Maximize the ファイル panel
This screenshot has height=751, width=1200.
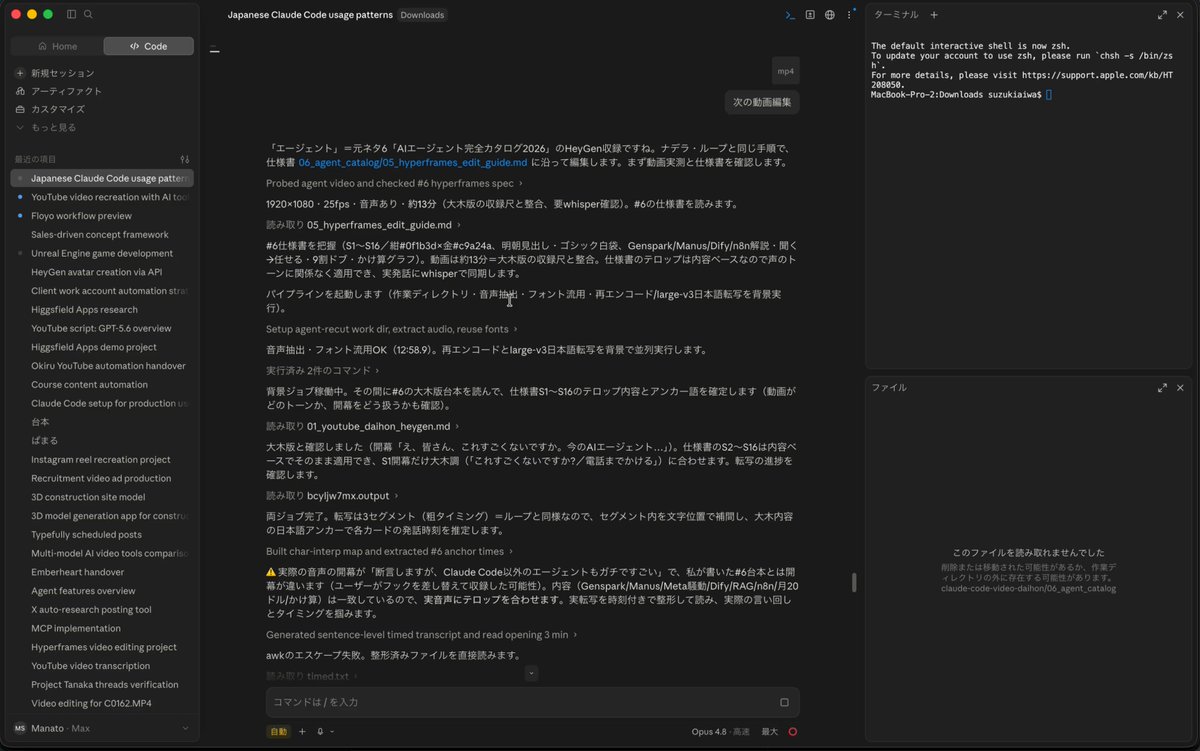(1162, 387)
